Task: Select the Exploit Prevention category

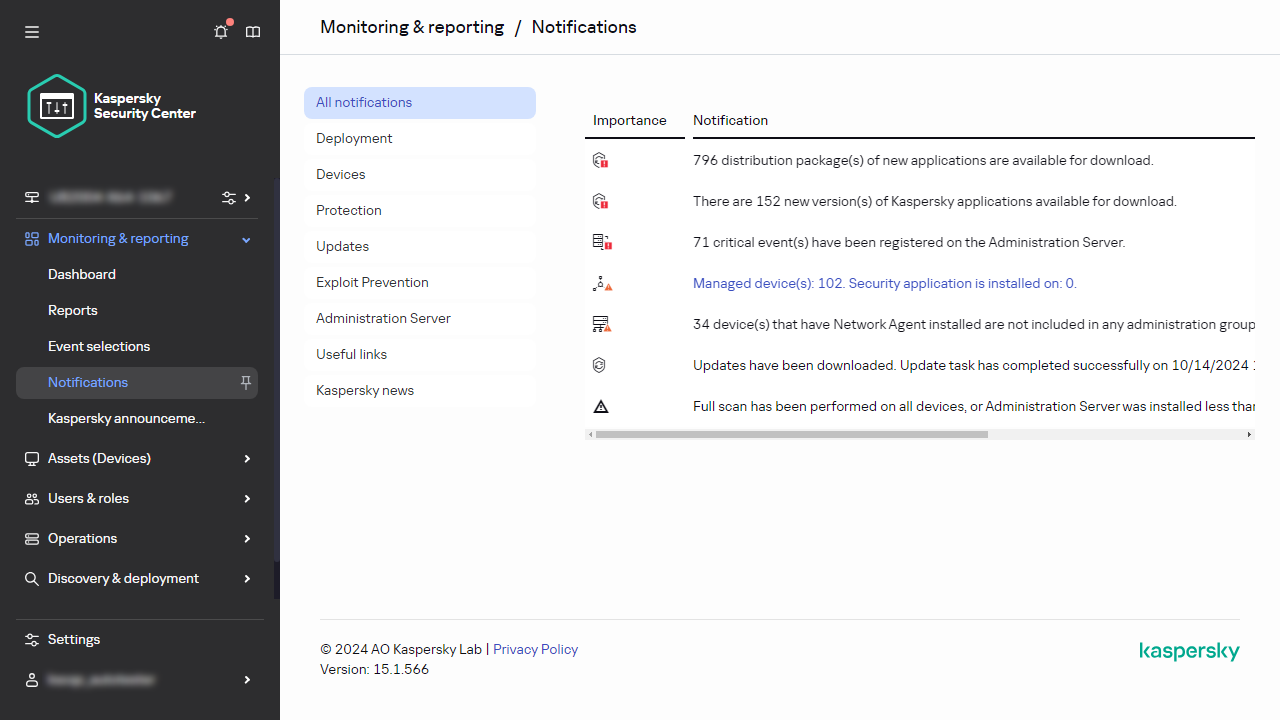Action: tap(372, 282)
